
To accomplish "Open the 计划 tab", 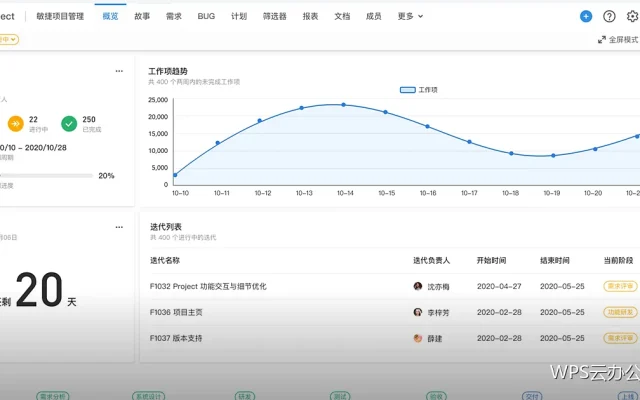I will 239,16.
